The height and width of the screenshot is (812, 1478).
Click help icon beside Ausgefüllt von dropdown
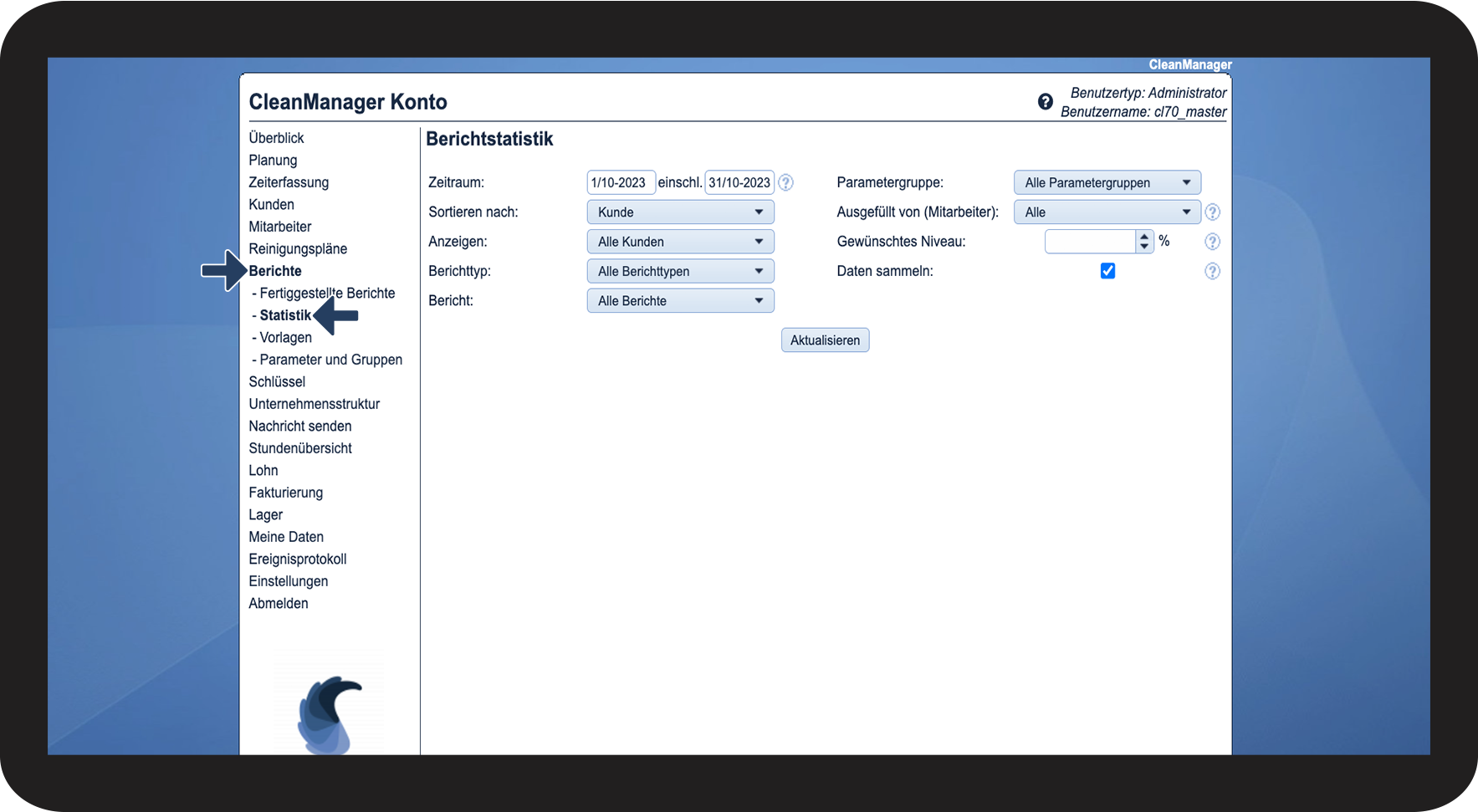point(1212,212)
